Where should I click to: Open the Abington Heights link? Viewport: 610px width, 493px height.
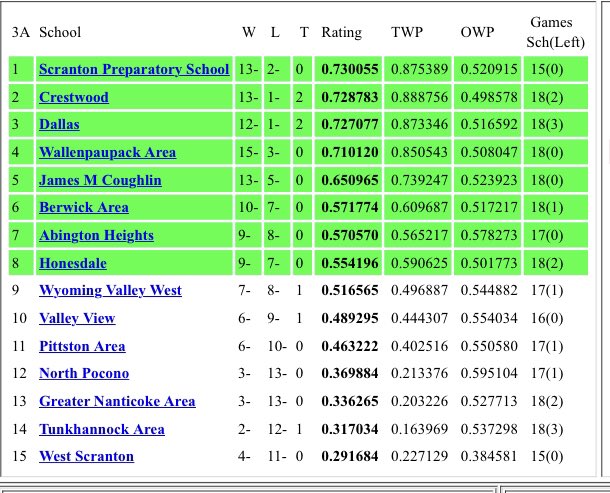[96, 235]
